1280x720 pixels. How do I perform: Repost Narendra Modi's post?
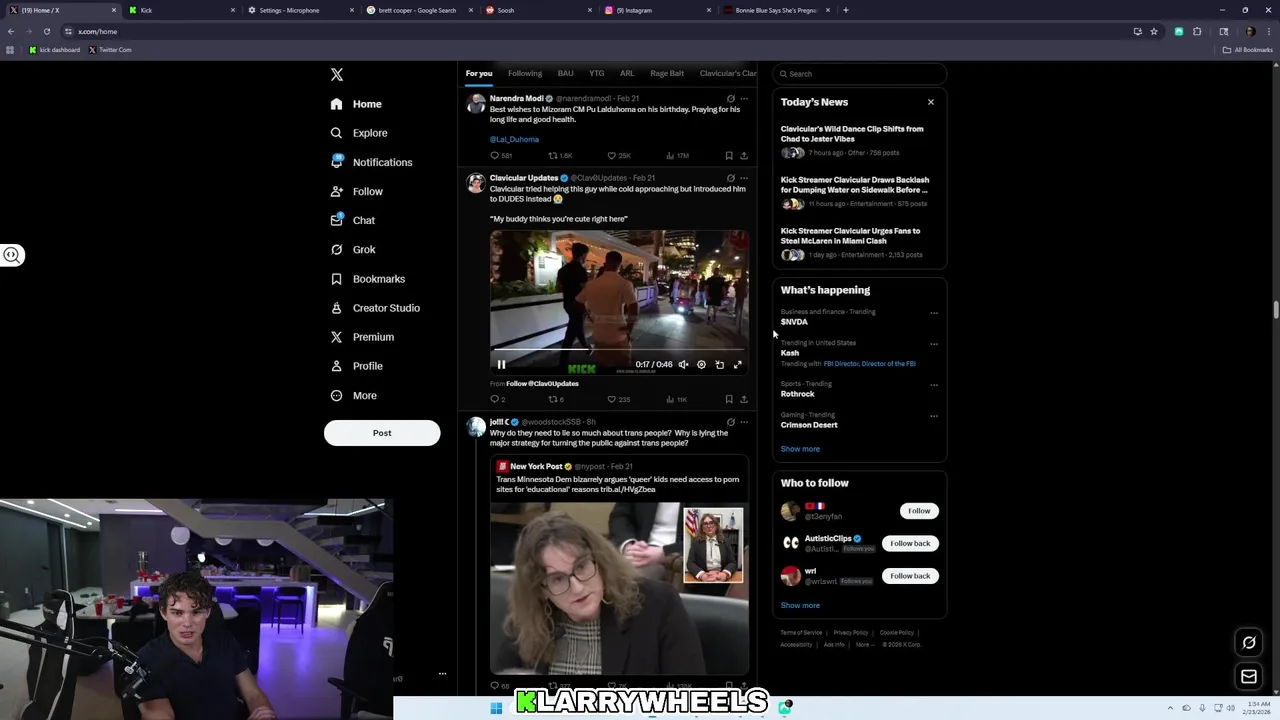click(560, 156)
